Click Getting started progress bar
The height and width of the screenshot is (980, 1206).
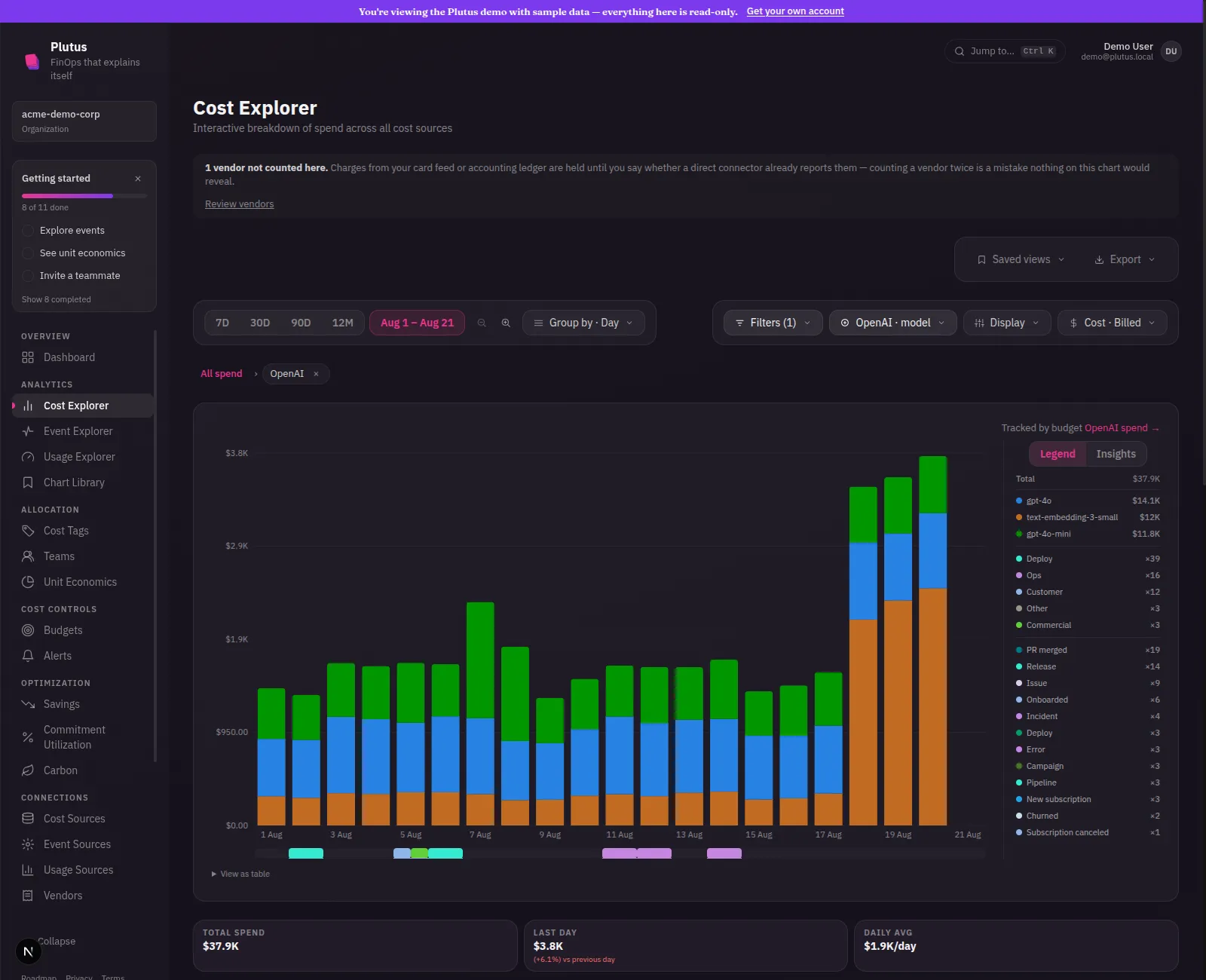click(x=84, y=196)
